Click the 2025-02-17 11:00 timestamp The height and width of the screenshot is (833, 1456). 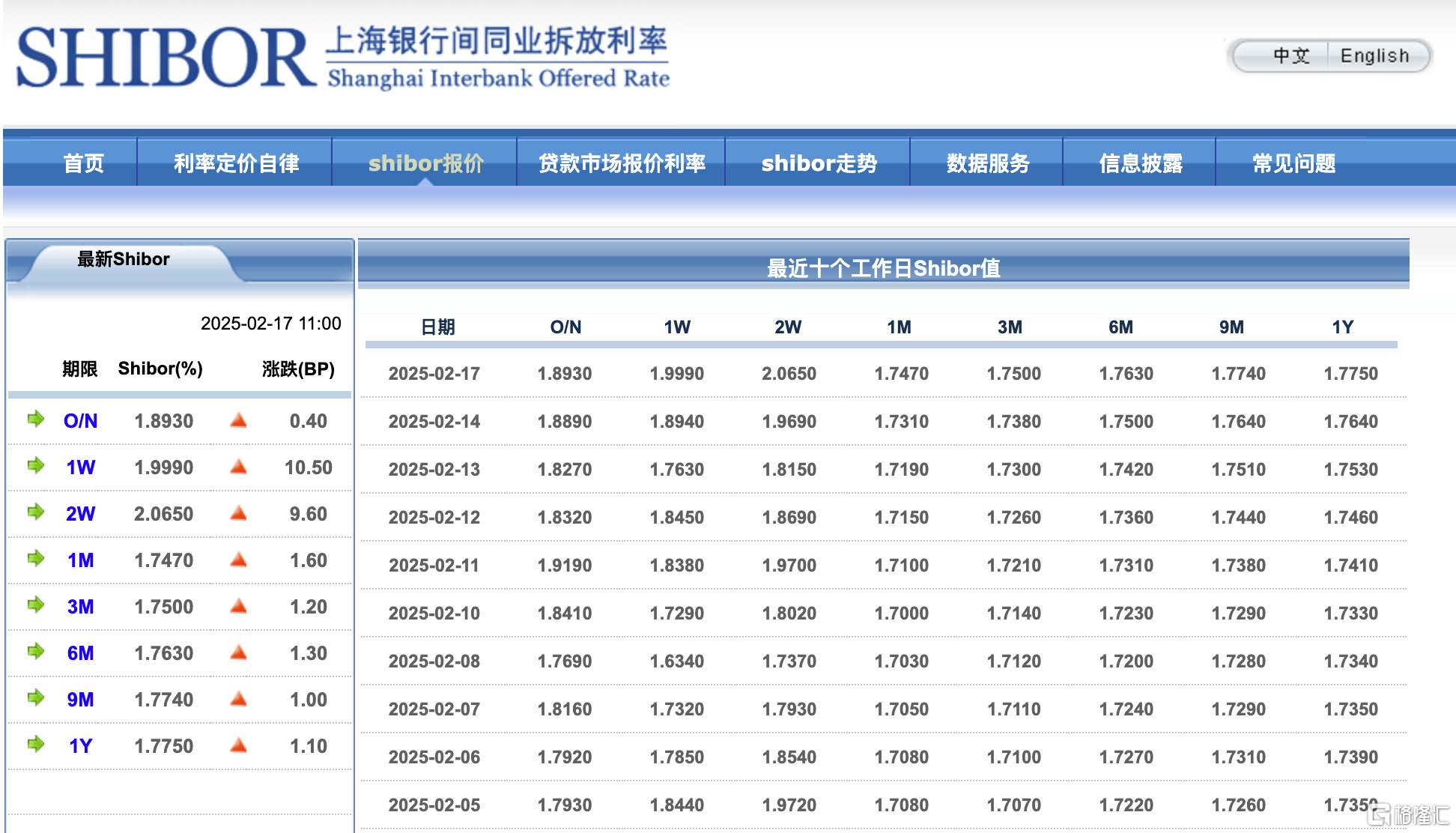click(271, 324)
